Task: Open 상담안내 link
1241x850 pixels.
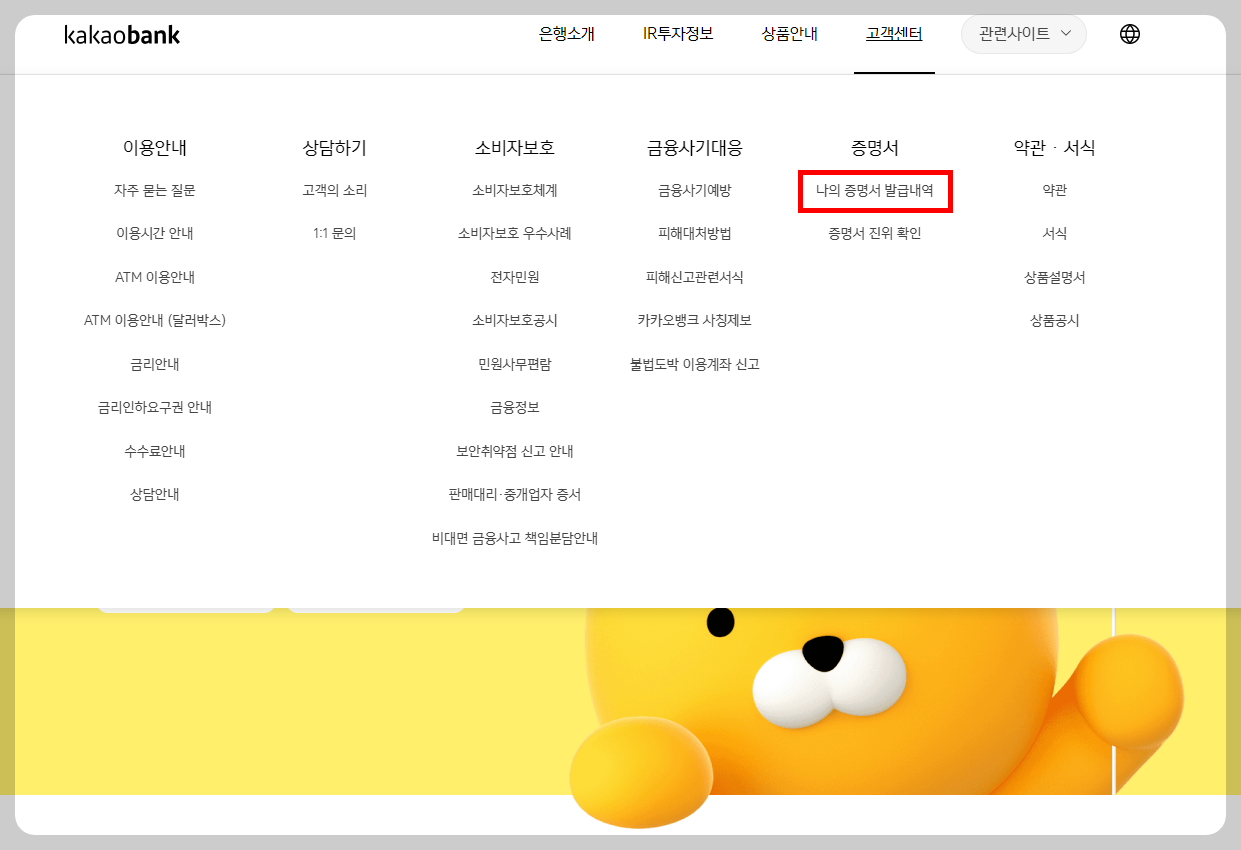Action: click(x=155, y=494)
